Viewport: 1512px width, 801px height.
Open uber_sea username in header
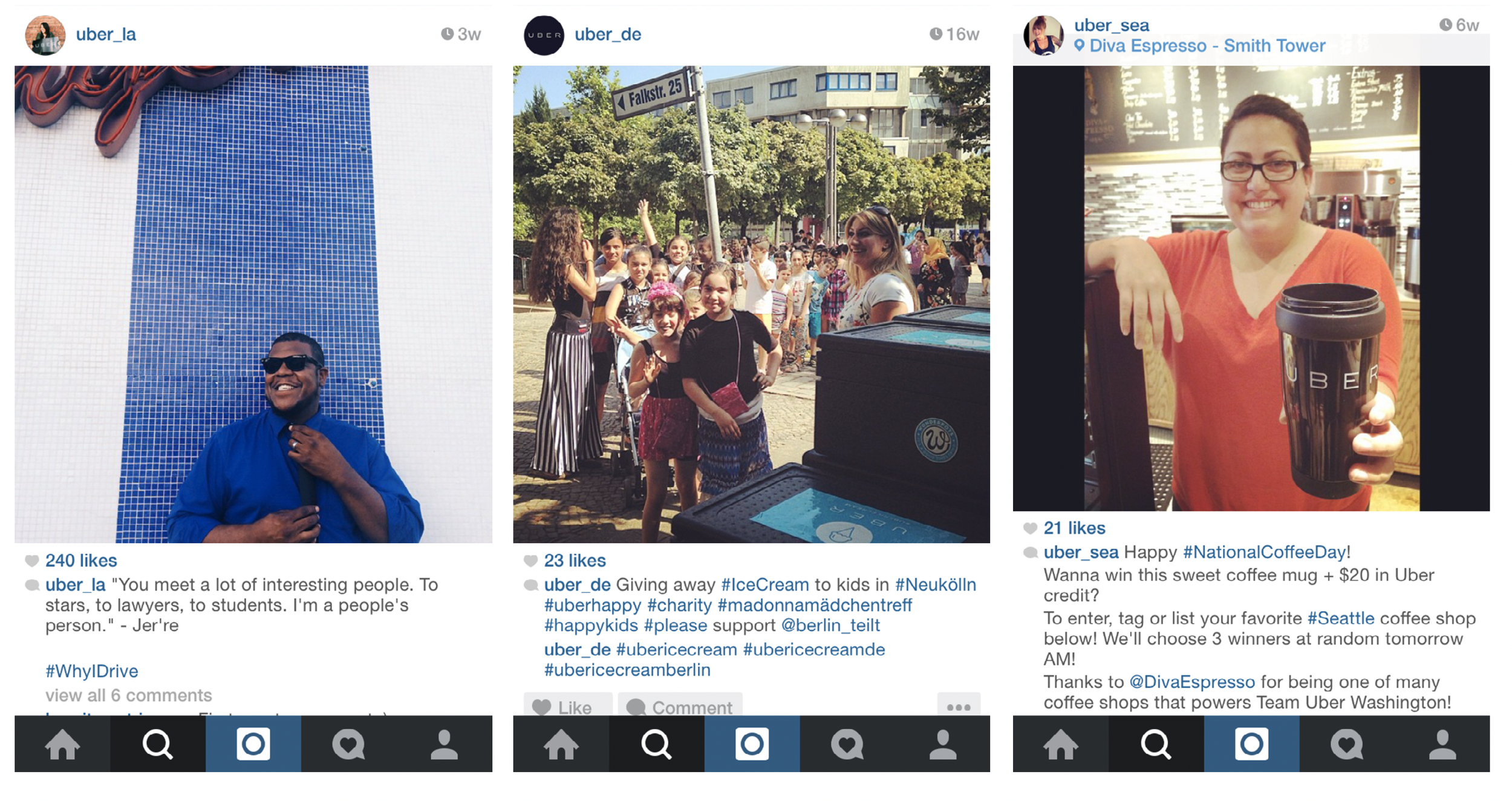1112,25
